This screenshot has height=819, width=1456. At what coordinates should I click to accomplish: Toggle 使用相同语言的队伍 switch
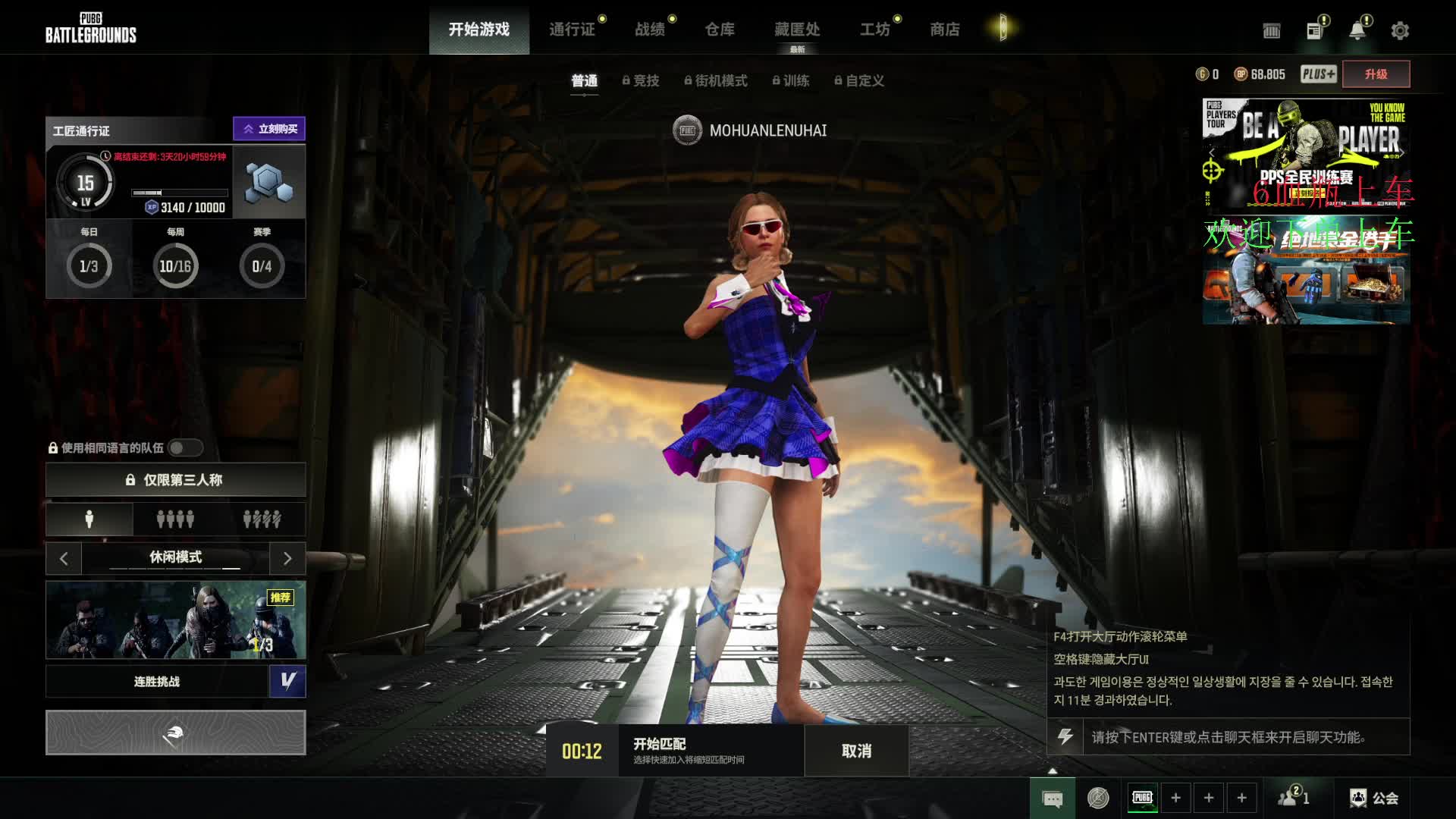click(x=185, y=447)
